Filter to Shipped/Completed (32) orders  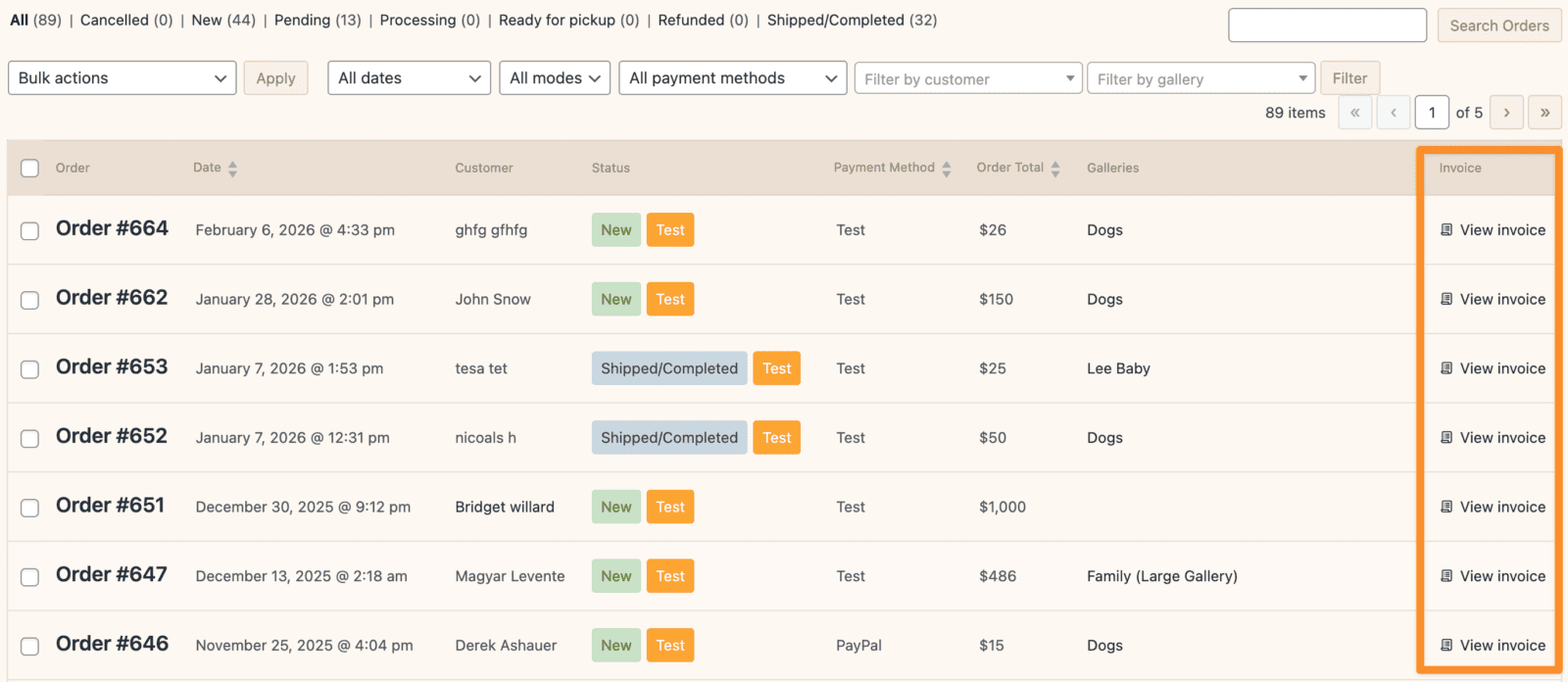click(851, 21)
